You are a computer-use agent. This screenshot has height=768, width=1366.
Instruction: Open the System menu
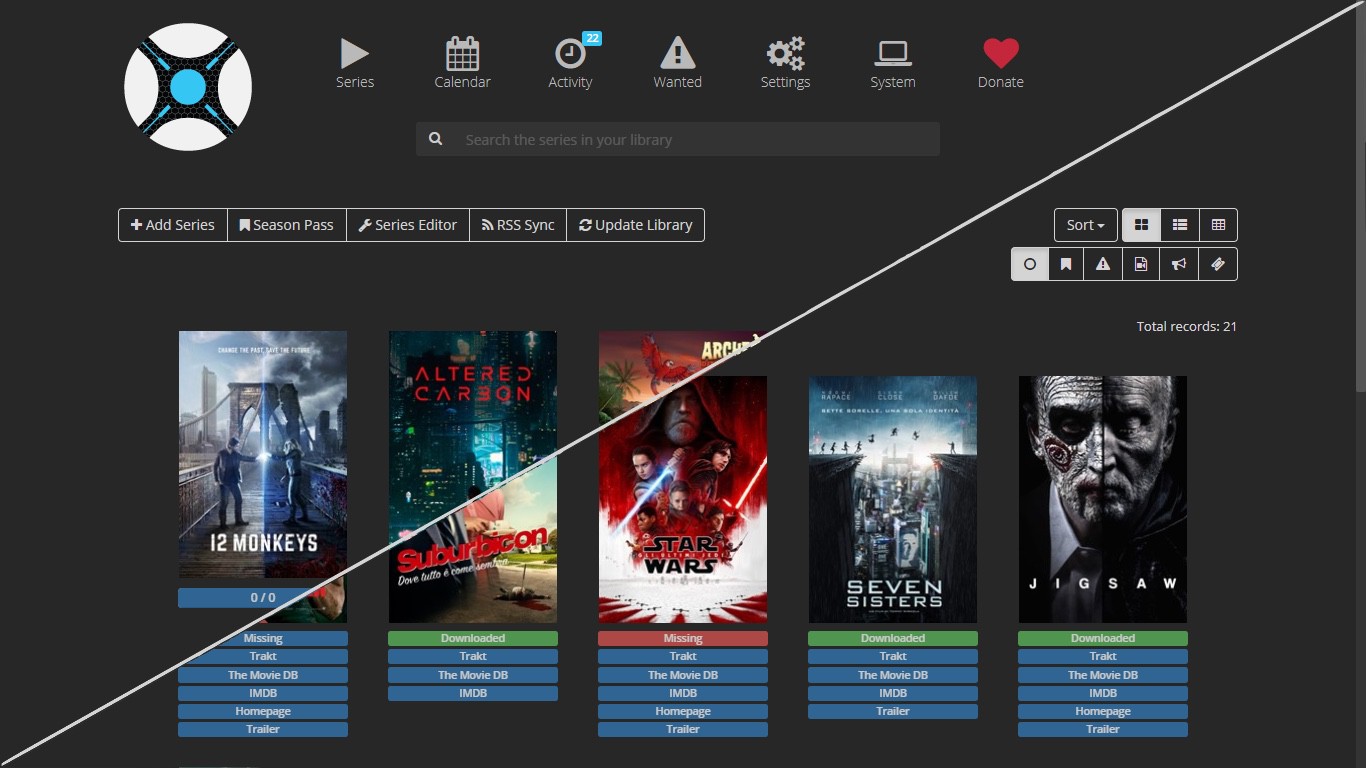[892, 62]
